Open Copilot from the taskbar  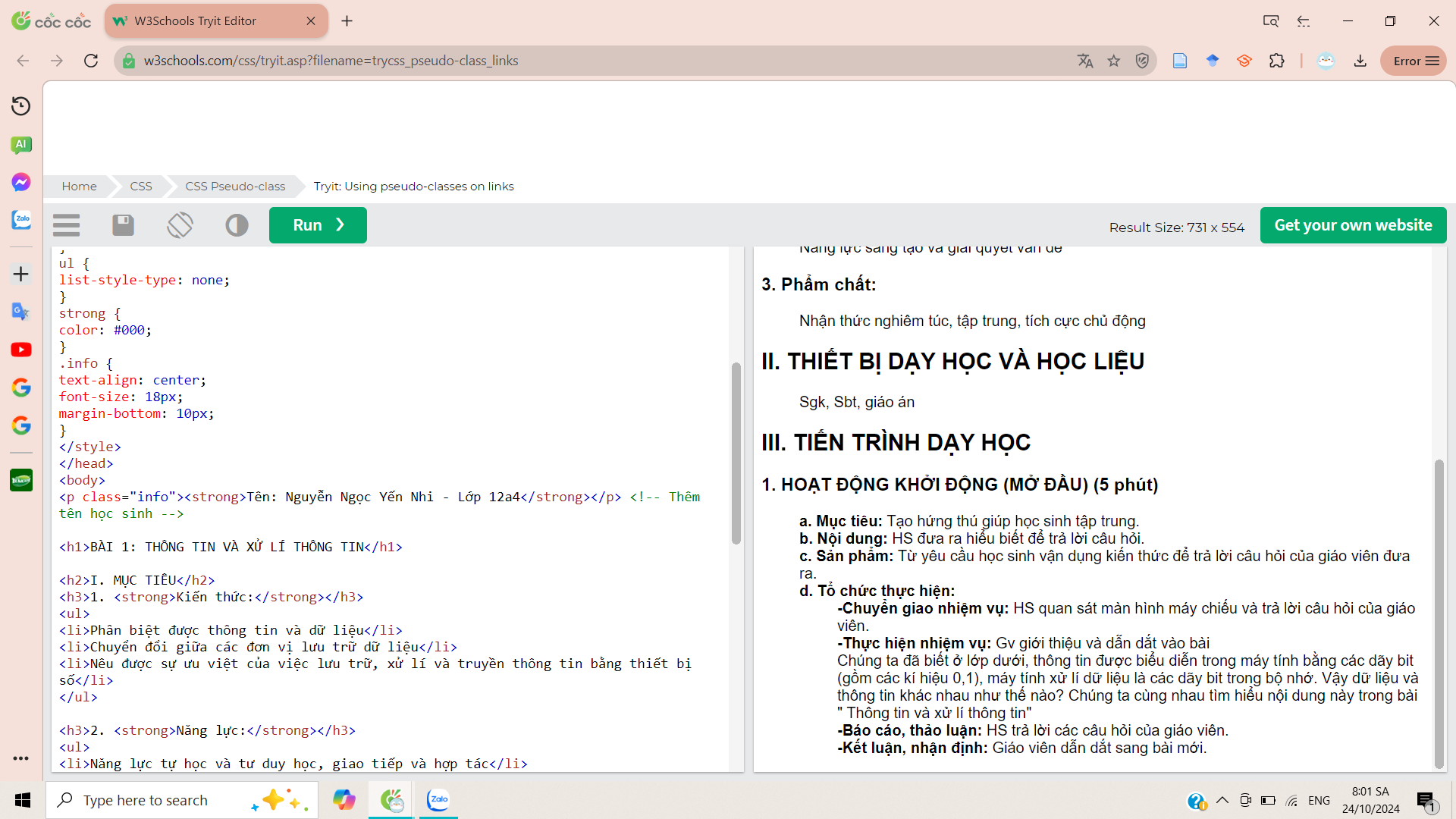pos(344,800)
